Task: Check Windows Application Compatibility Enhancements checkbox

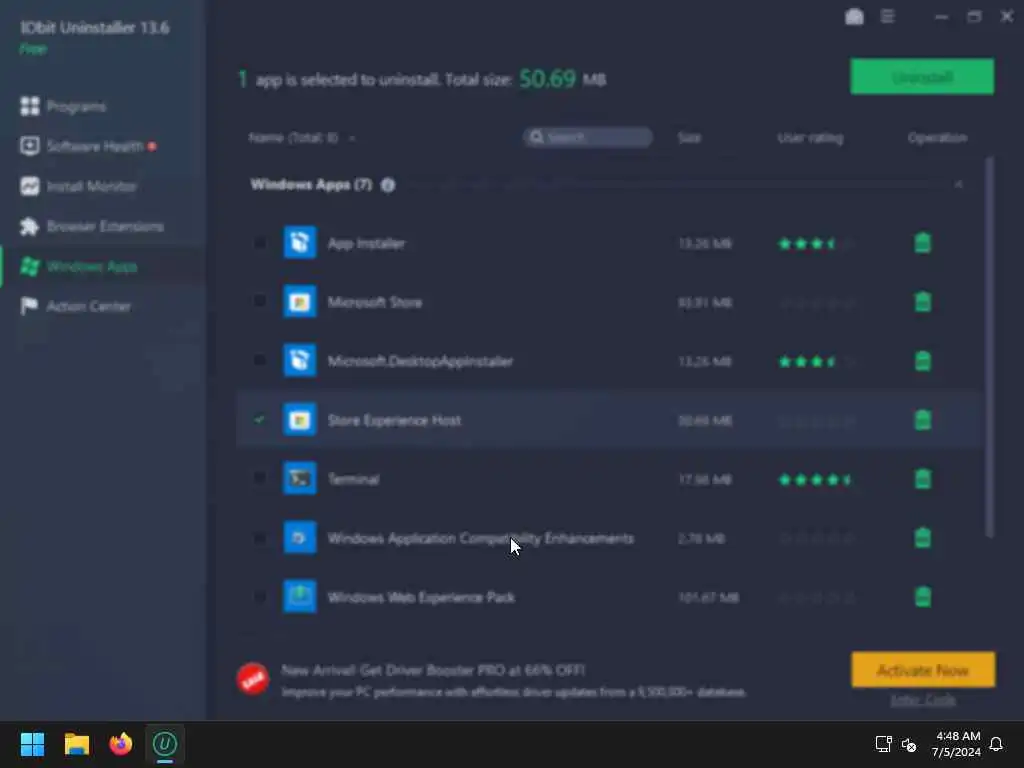Action: [x=259, y=537]
